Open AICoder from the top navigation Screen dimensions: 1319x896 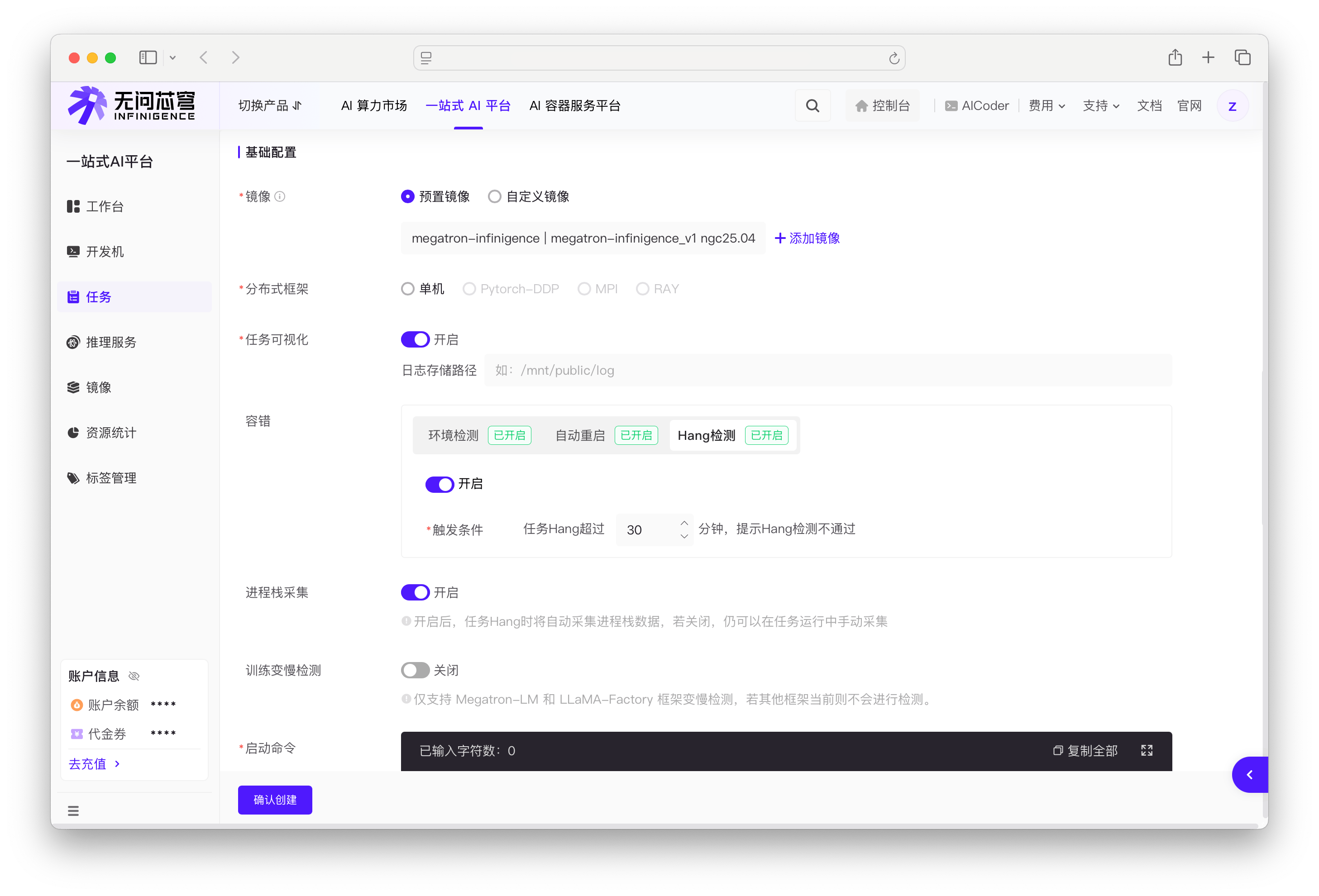(977, 105)
